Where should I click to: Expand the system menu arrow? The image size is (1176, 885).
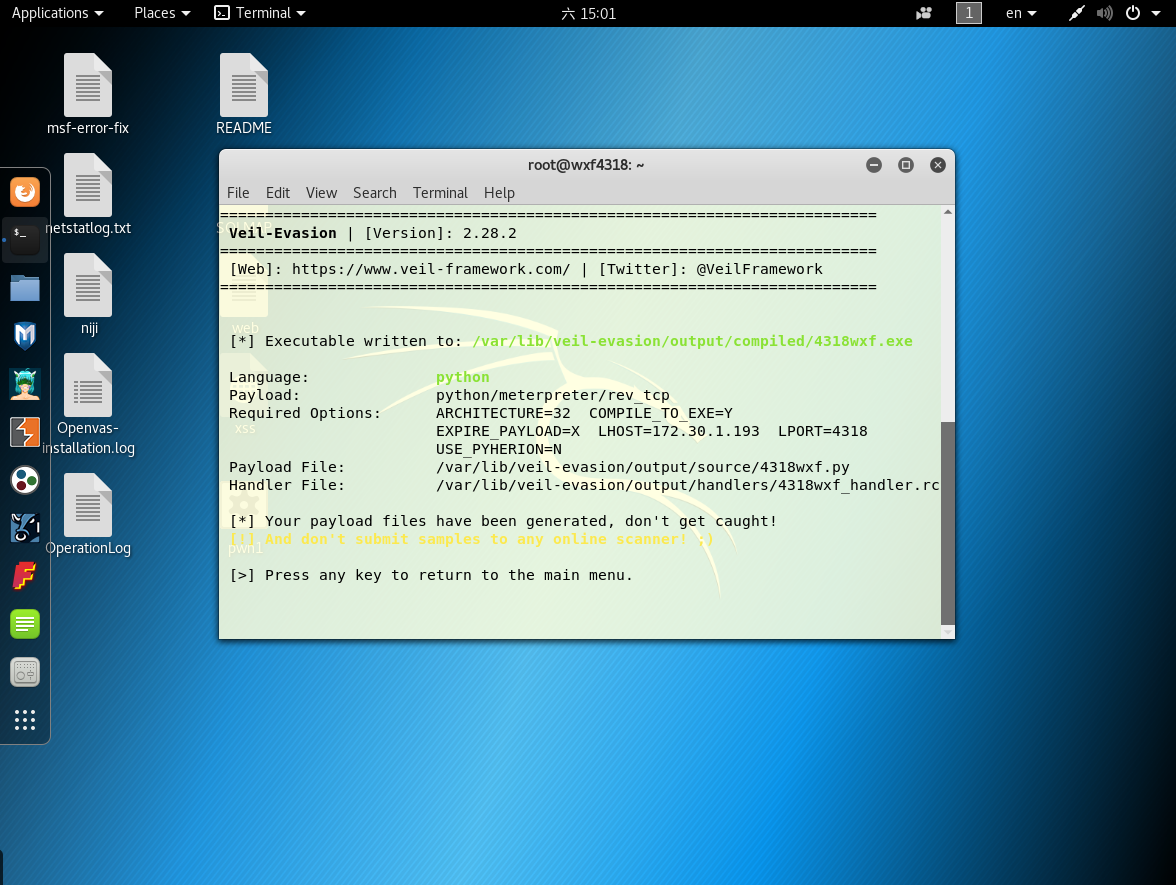tap(1156, 13)
